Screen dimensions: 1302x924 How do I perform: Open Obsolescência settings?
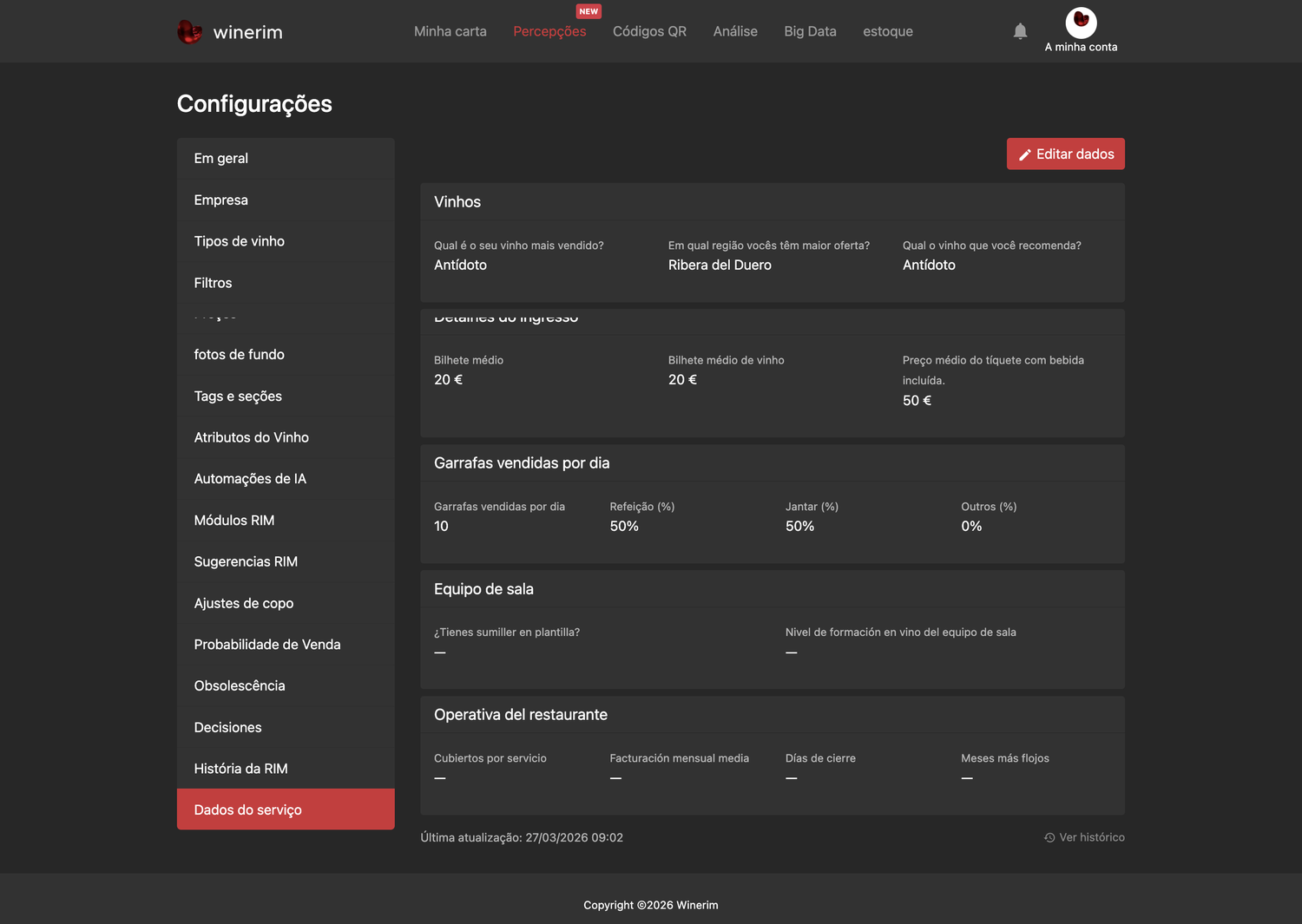pos(286,685)
